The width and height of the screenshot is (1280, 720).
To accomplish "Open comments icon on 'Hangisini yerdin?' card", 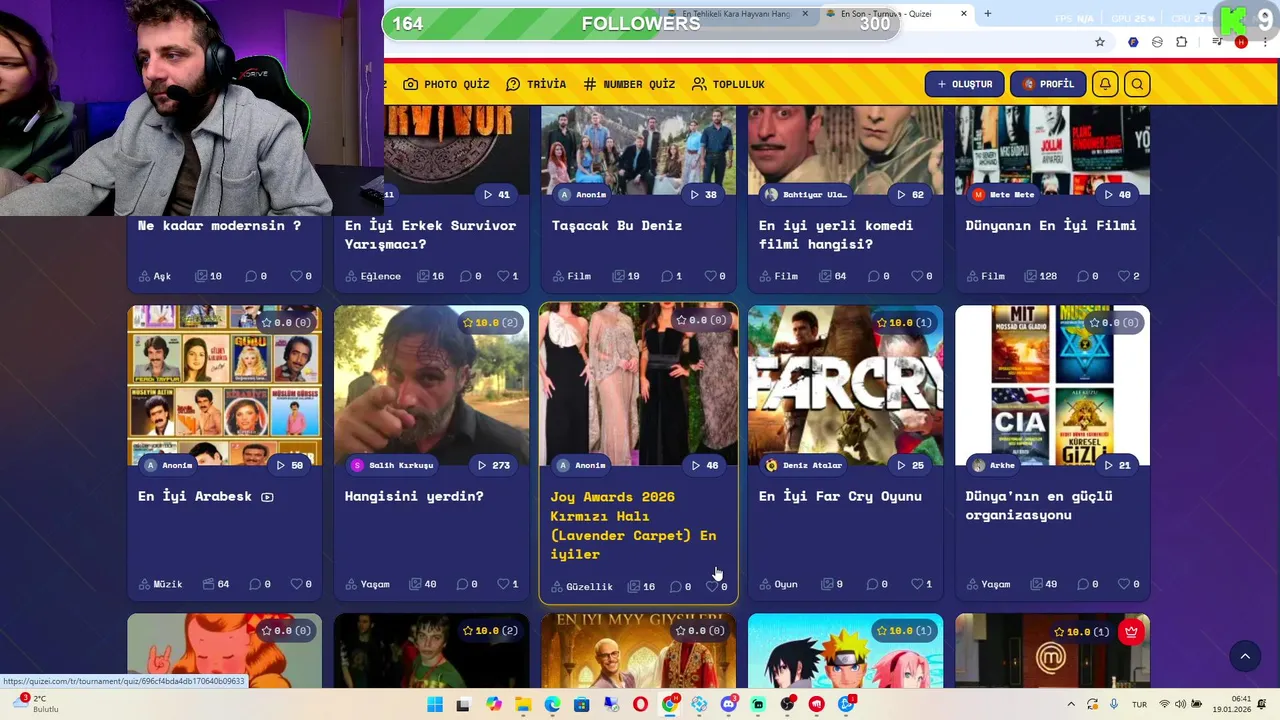I will point(461,584).
